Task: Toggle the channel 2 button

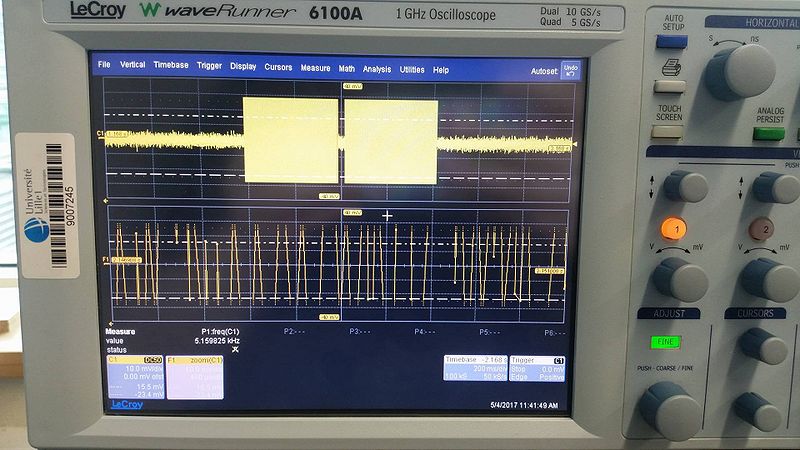Action: click(762, 228)
